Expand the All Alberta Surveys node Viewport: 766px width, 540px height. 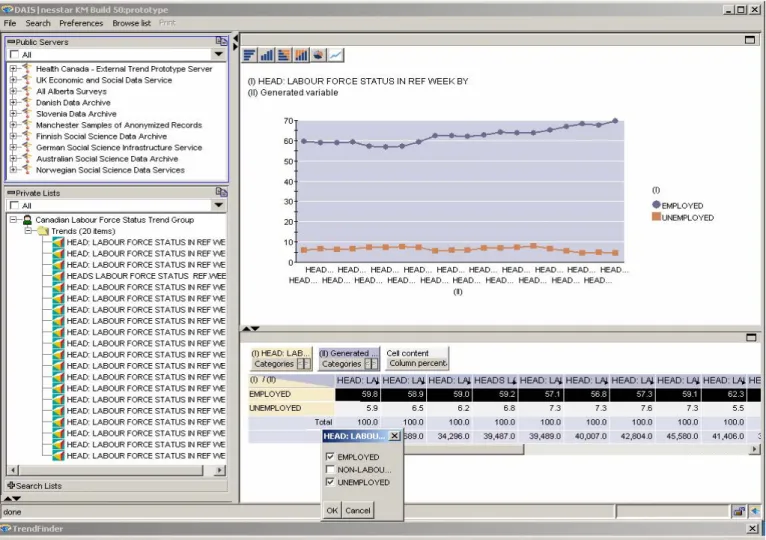point(13,91)
